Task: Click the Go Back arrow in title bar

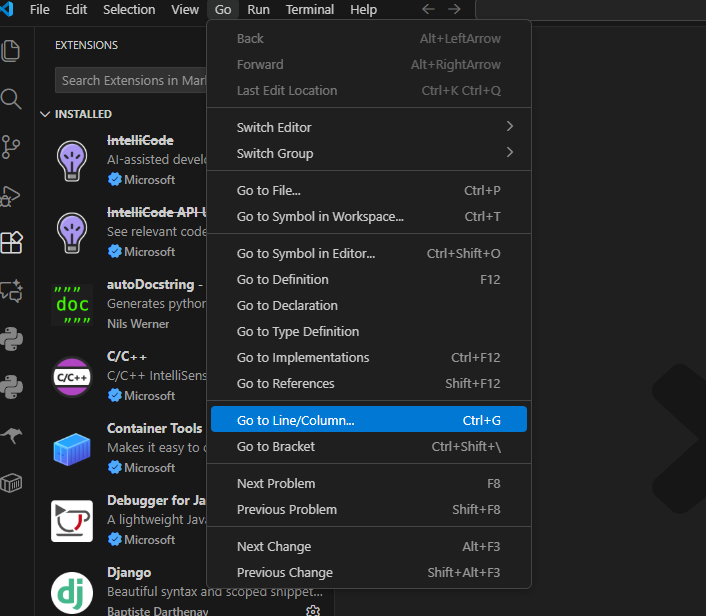Action: (428, 9)
